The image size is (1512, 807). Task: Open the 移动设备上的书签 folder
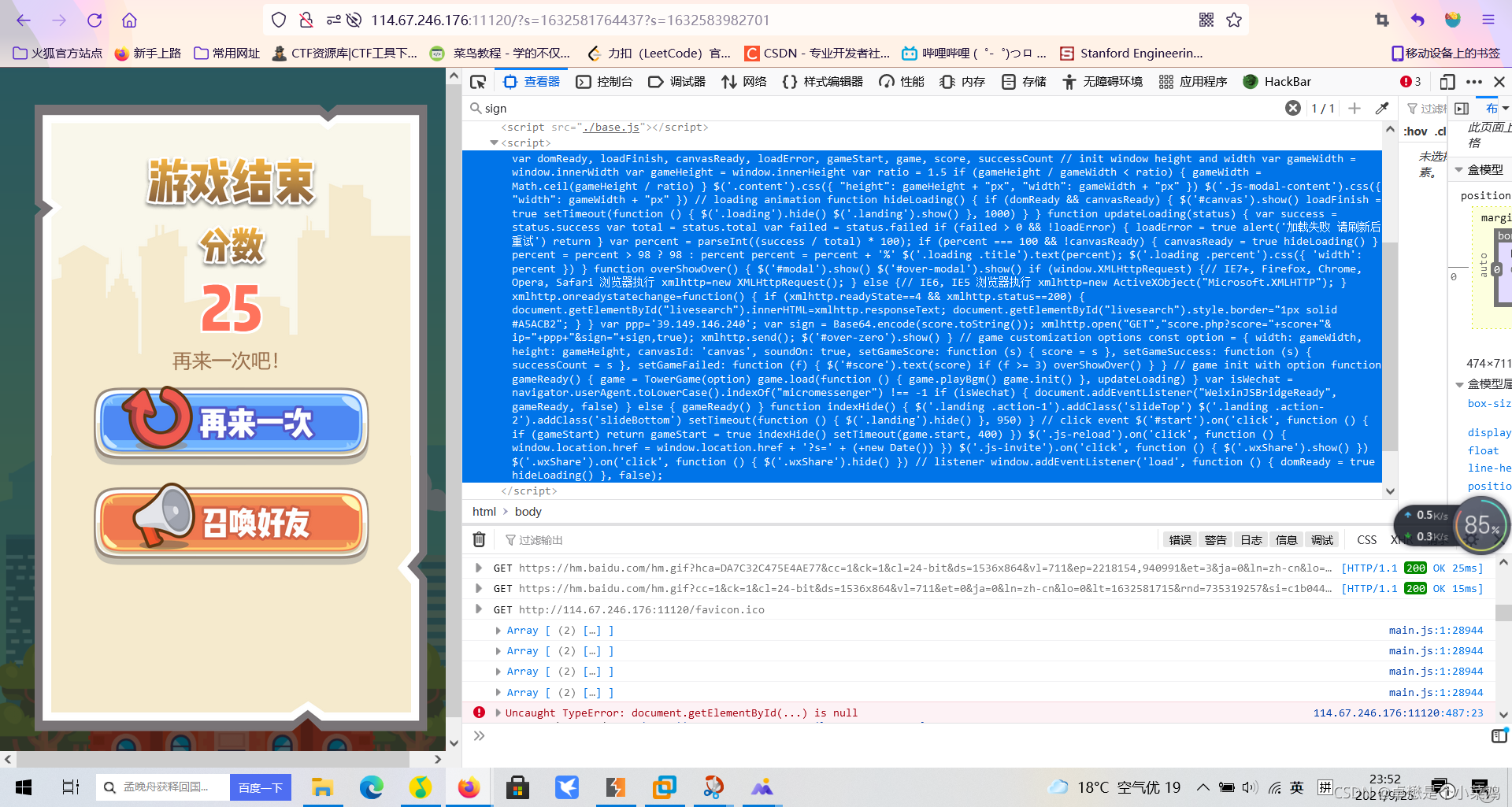pyautogui.click(x=1446, y=54)
